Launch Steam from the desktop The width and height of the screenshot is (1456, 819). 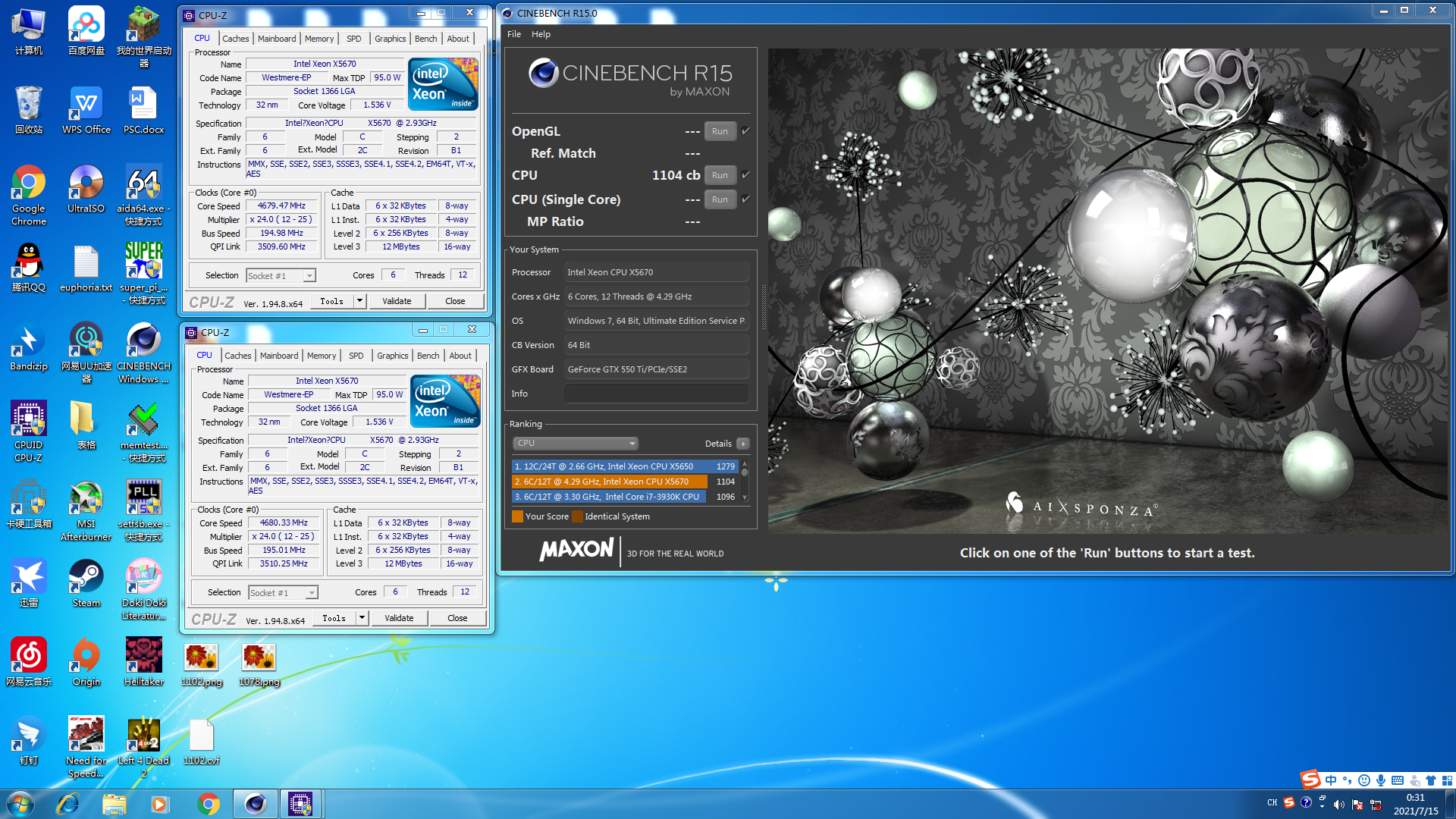[x=86, y=584]
